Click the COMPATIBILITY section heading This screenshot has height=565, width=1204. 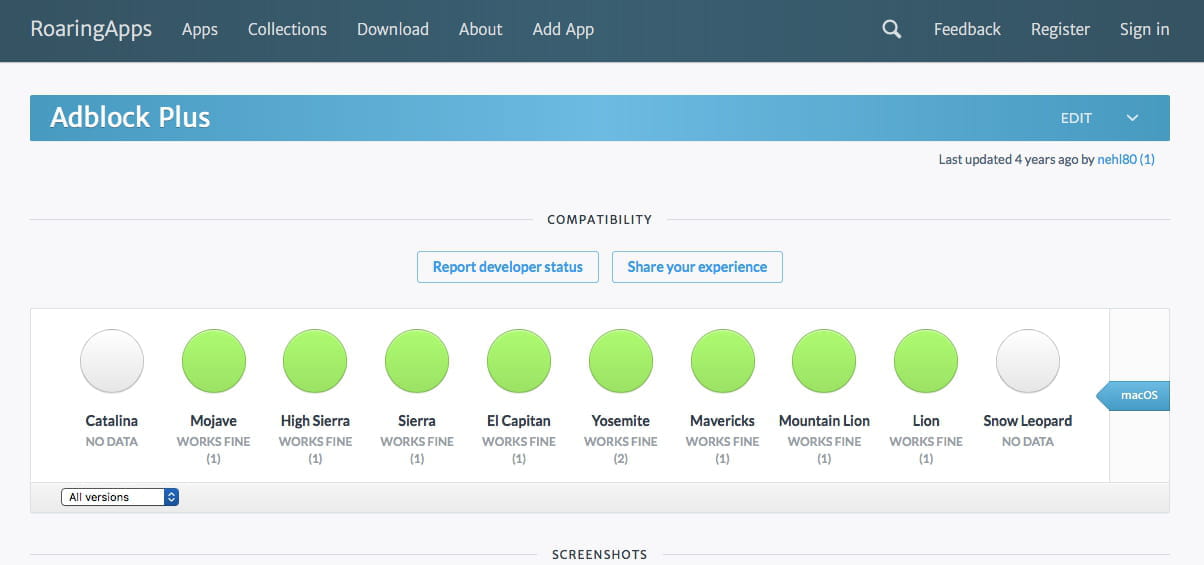(x=600, y=219)
